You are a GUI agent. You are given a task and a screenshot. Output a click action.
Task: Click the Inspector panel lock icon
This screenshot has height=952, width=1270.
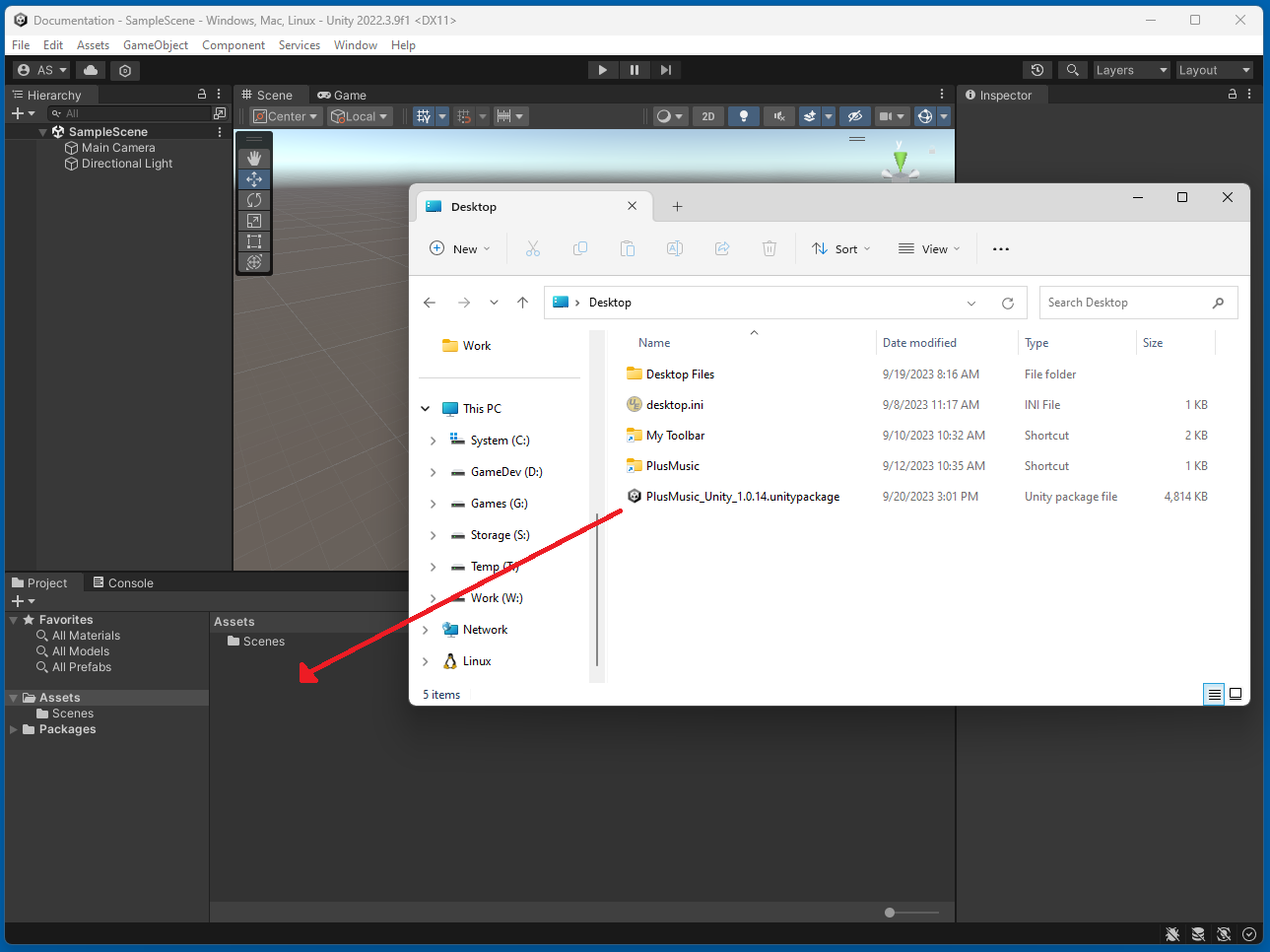pos(1232,95)
